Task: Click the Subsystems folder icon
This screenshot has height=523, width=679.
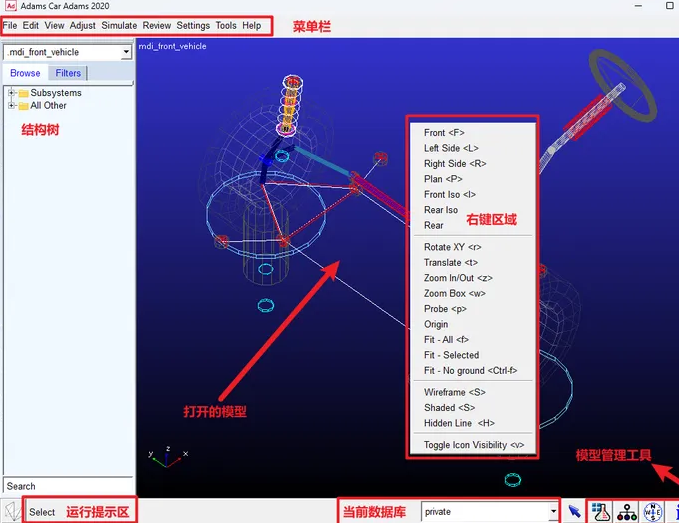Action: pos(23,93)
